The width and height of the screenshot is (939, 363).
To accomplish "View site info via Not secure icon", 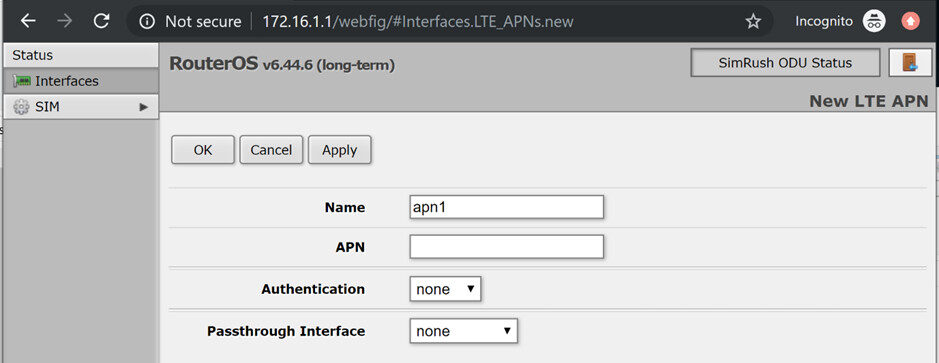I will pos(147,22).
